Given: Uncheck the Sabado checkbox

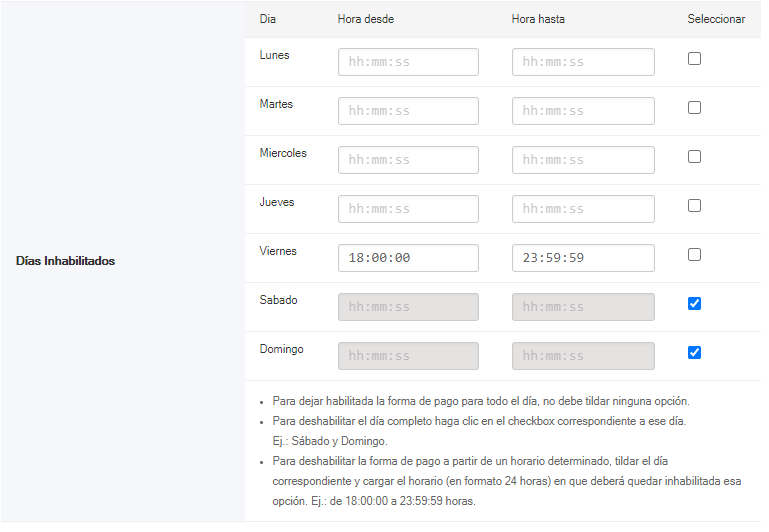Looking at the screenshot, I should tap(694, 304).
